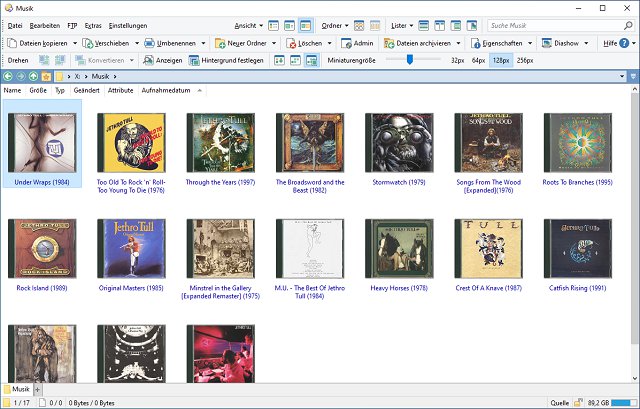Toggle the highlighted layout icon left of Miniaturengröße
Image resolution: width=640 pixels, height=409 pixels.
pyautogui.click(x=312, y=60)
